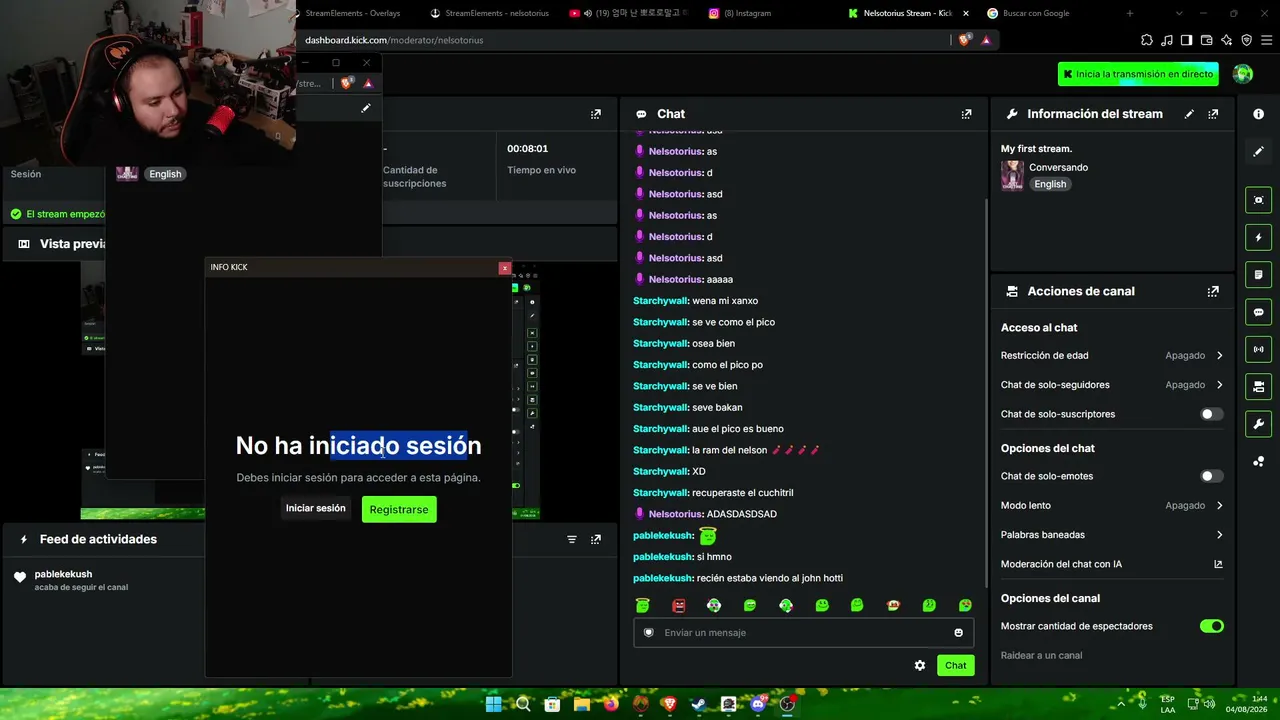Viewport: 1280px width, 720px height.
Task: Open the ESP LAA language indicator
Action: 1168,704
